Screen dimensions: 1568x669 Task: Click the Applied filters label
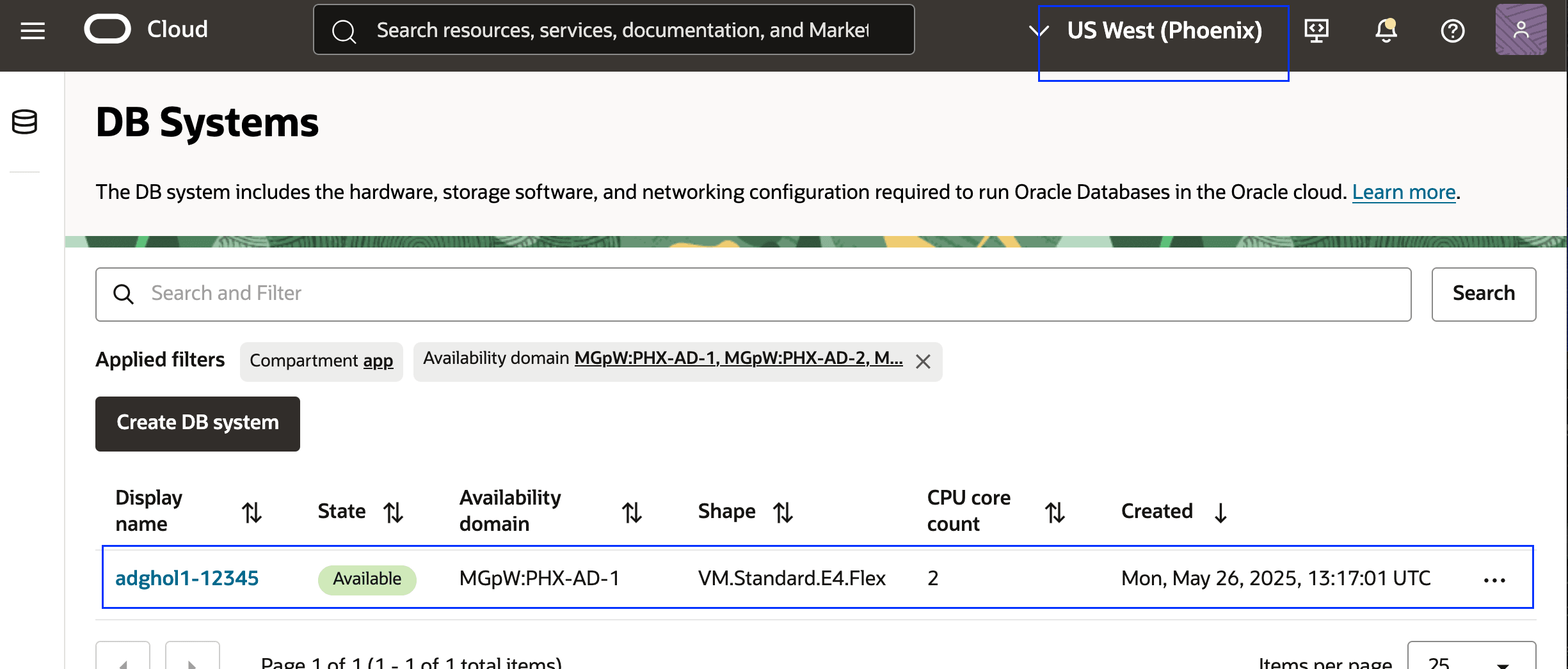pos(160,359)
